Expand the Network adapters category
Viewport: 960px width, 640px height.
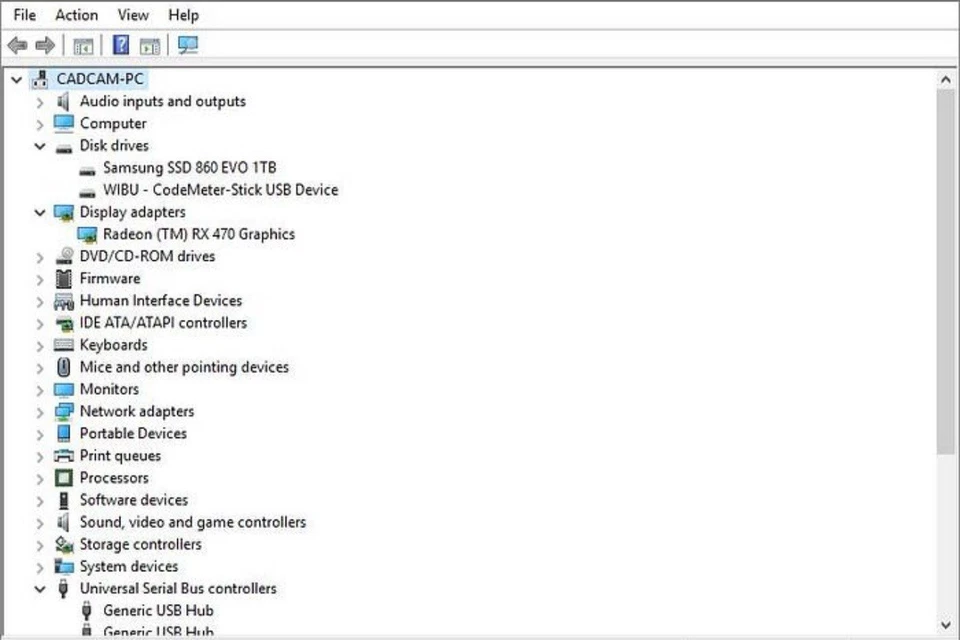pyautogui.click(x=40, y=411)
